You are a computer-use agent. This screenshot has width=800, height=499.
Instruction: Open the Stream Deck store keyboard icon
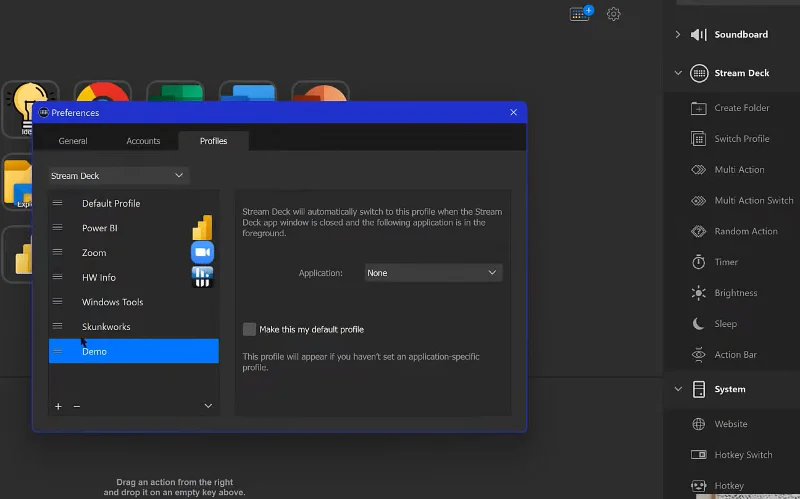tap(581, 14)
